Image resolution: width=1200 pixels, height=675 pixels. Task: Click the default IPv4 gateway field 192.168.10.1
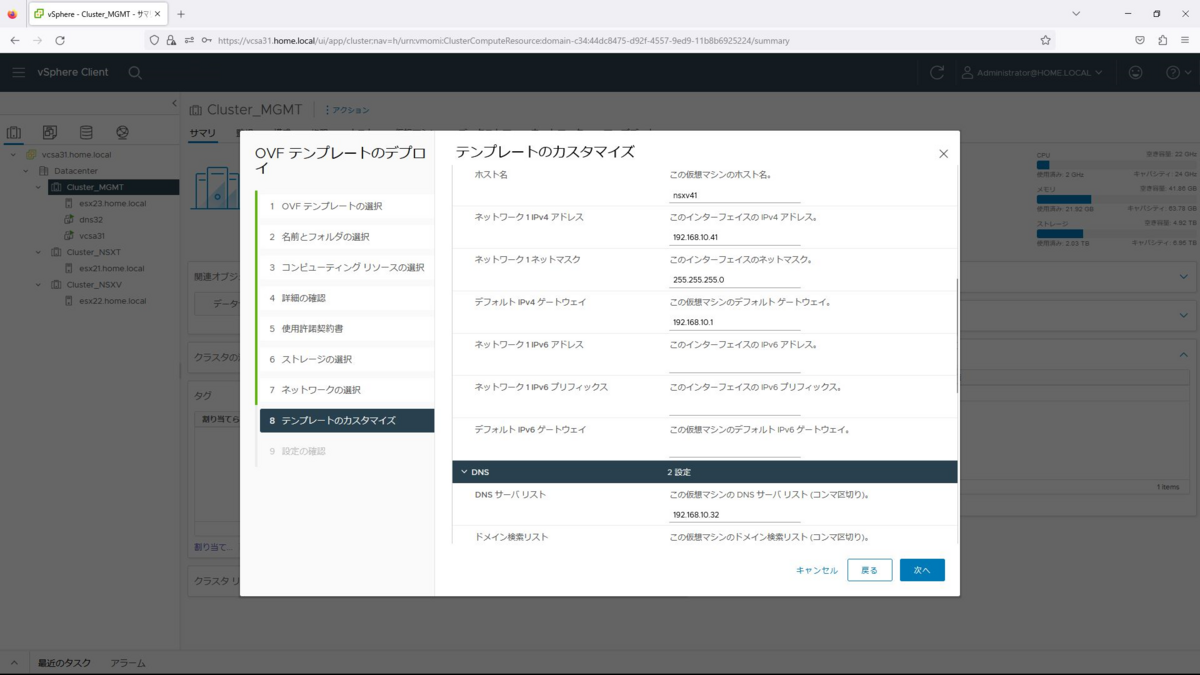tap(734, 322)
